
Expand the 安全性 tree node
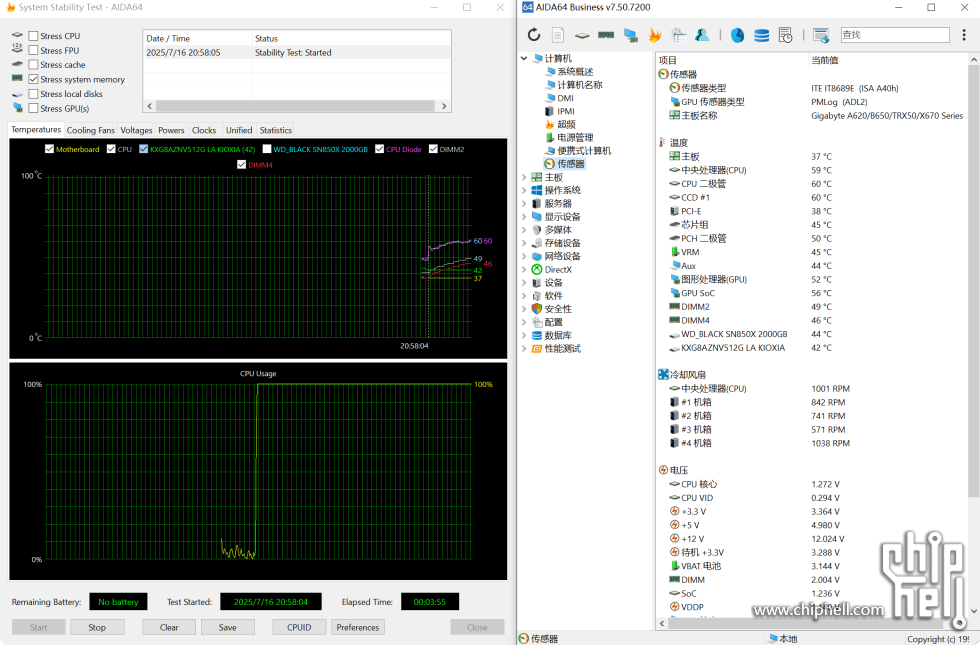pyautogui.click(x=524, y=309)
